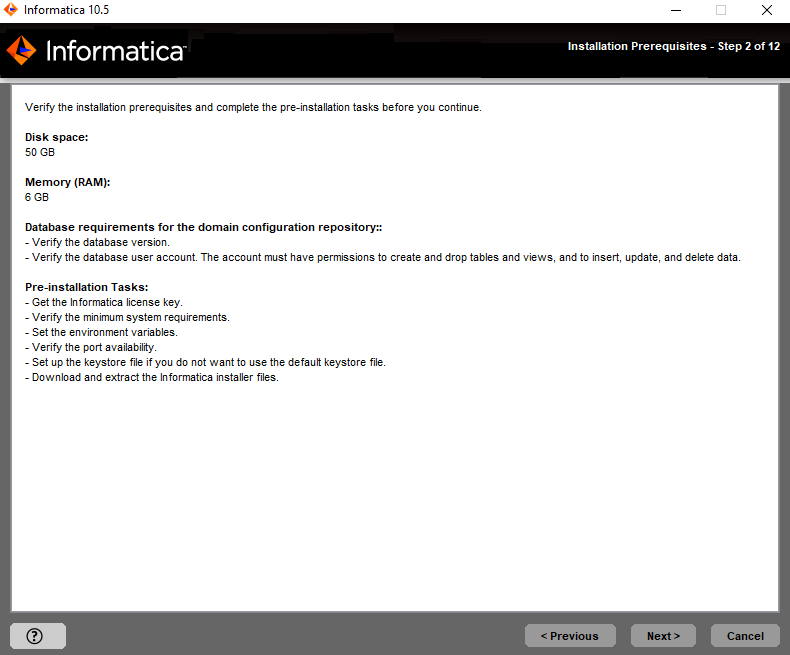This screenshot has height=655, width=790.
Task: Click 'Download and extract the Informatica installer files' line
Action: (x=152, y=377)
